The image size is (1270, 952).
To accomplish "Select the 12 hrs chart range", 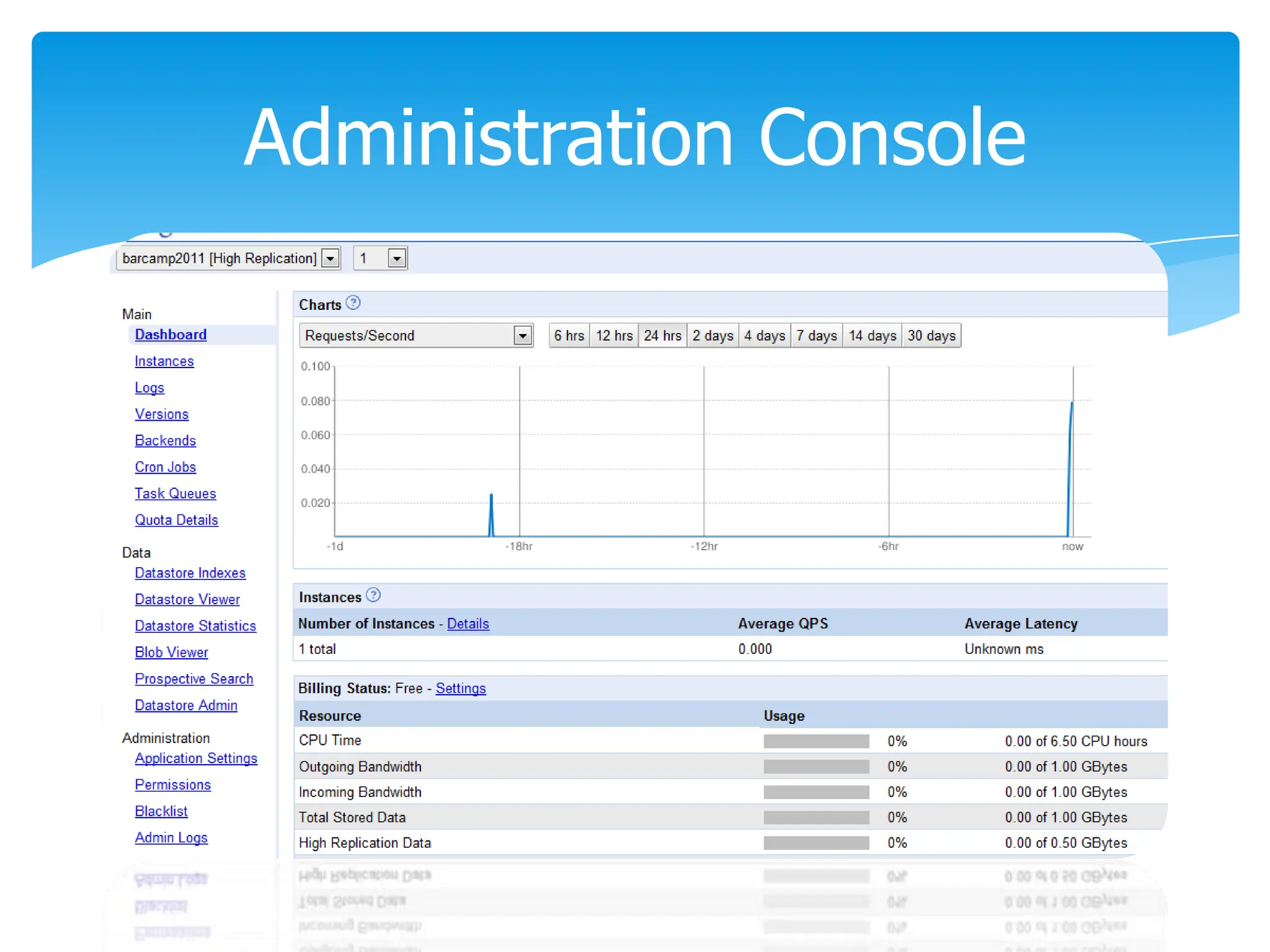I will (614, 335).
